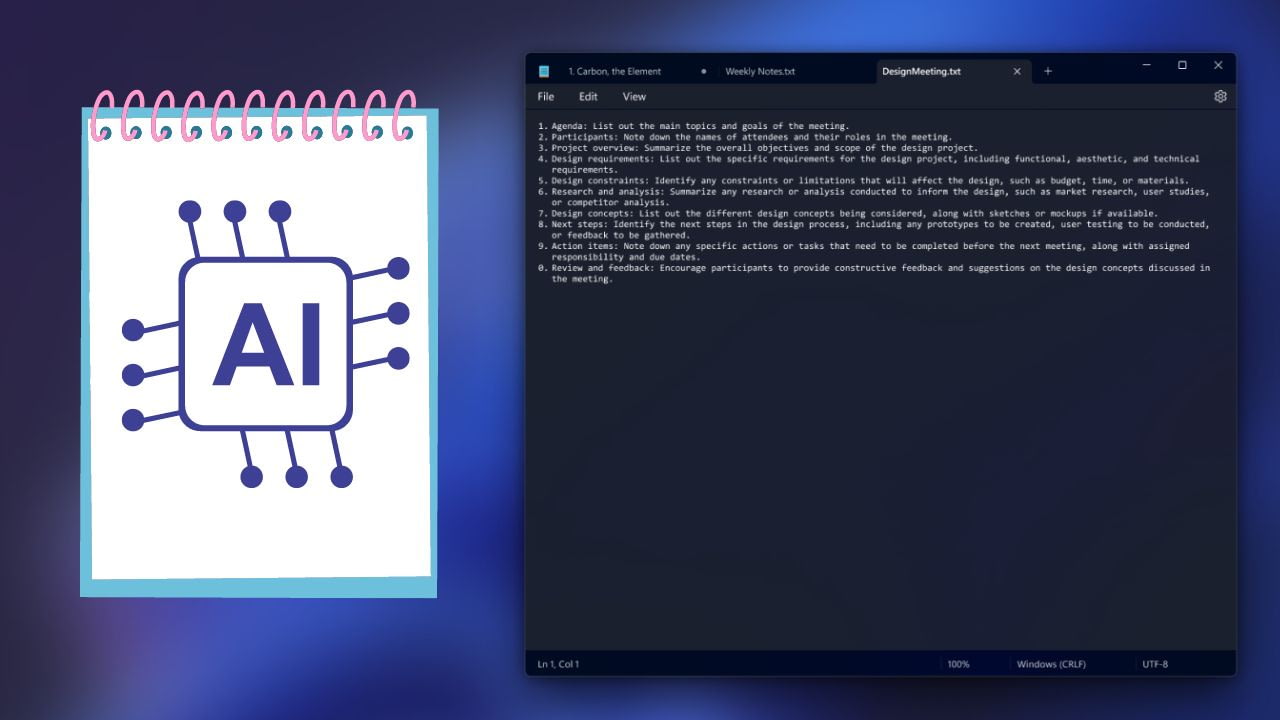The width and height of the screenshot is (1280, 720).
Task: Click the unsaved changes dot on the Carbon tab
Action: click(x=703, y=71)
